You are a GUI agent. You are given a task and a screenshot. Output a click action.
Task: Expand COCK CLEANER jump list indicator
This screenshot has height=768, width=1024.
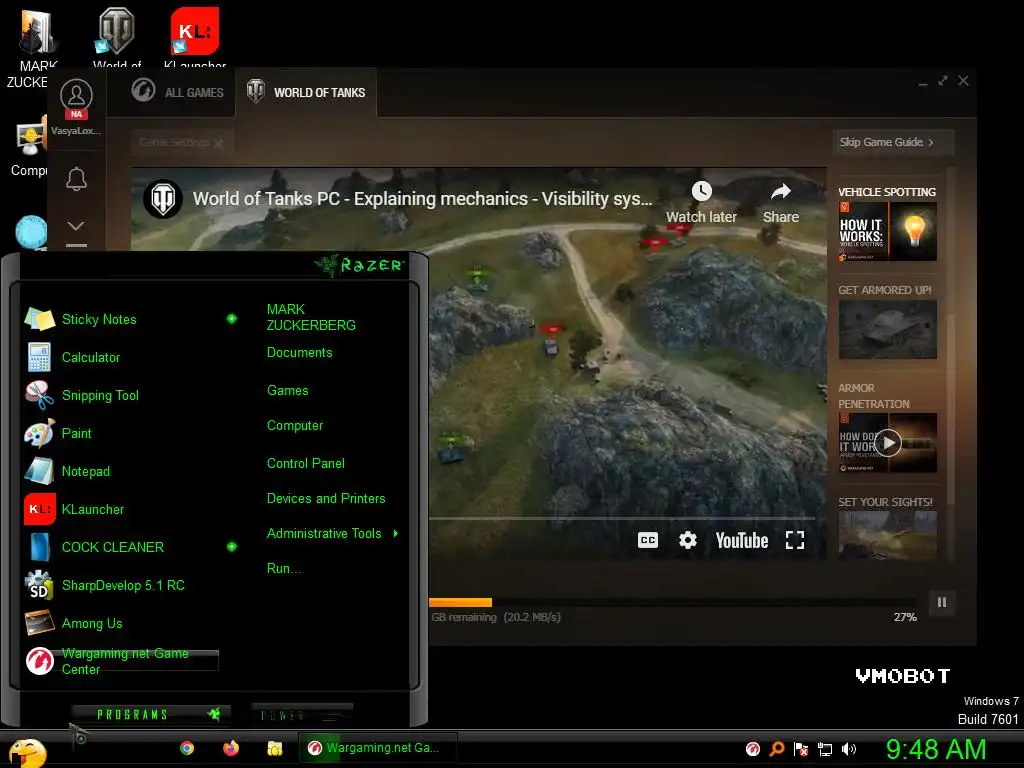[232, 547]
